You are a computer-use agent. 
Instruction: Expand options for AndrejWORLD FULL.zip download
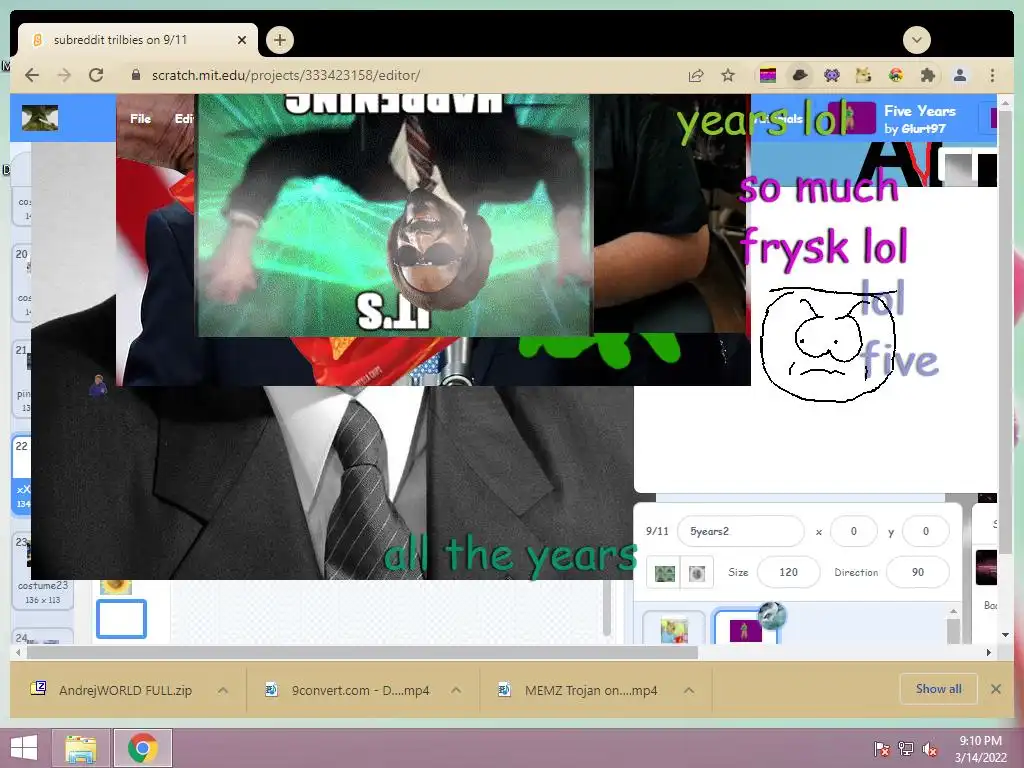coord(223,690)
